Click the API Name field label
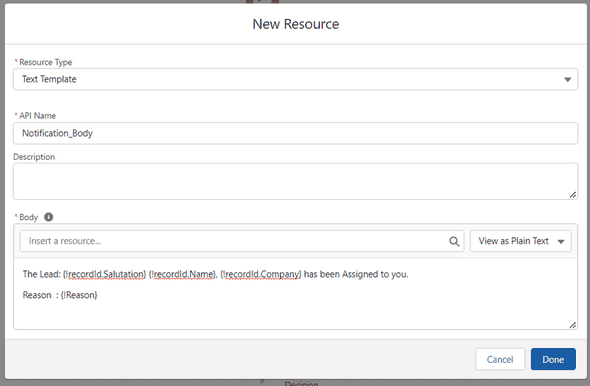 pos(37,115)
